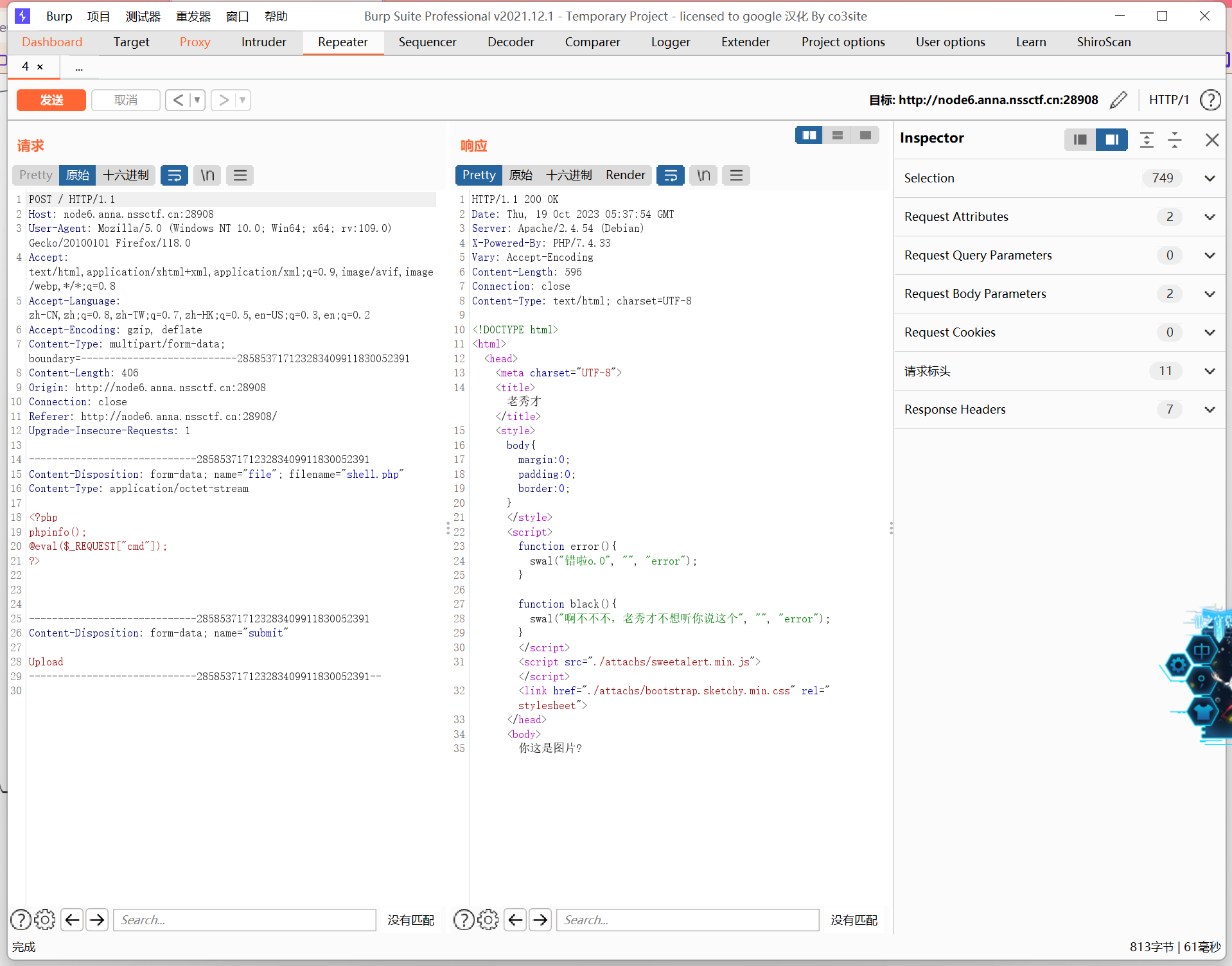Jump to next request search match

[98, 920]
